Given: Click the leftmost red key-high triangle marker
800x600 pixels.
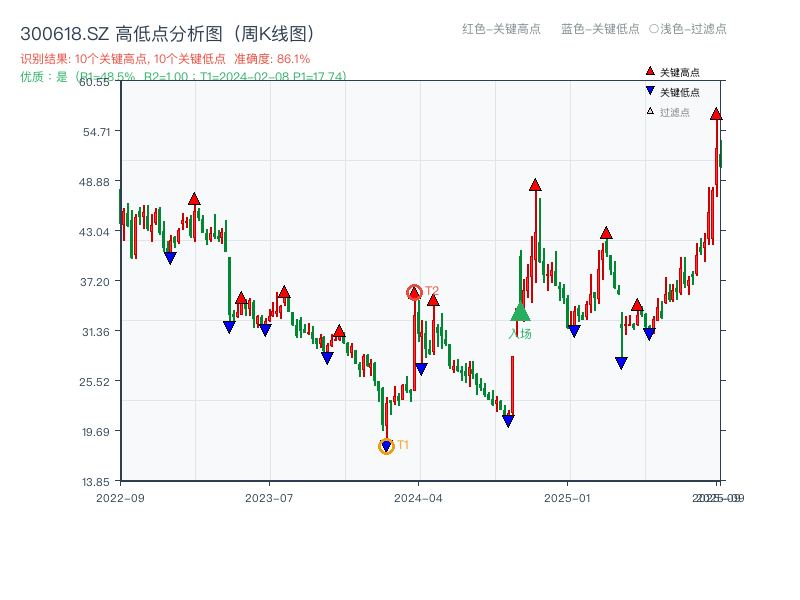Looking at the screenshot, I should (x=193, y=197).
